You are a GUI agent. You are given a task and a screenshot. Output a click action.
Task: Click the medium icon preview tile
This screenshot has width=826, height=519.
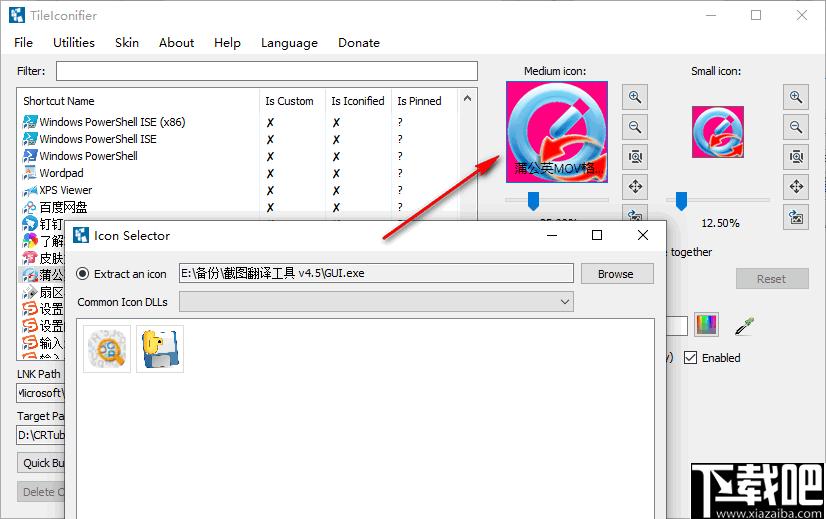coord(557,132)
